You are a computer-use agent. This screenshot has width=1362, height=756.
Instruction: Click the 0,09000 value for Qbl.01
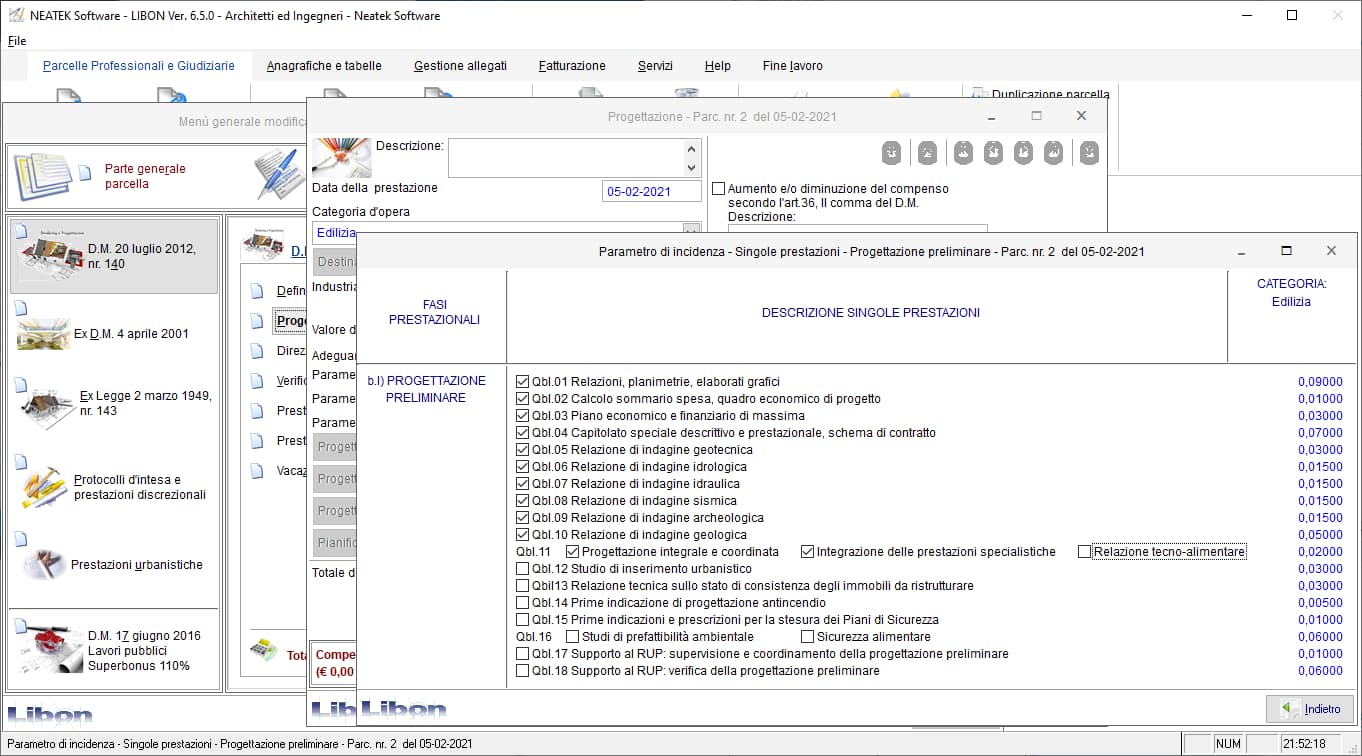1320,382
